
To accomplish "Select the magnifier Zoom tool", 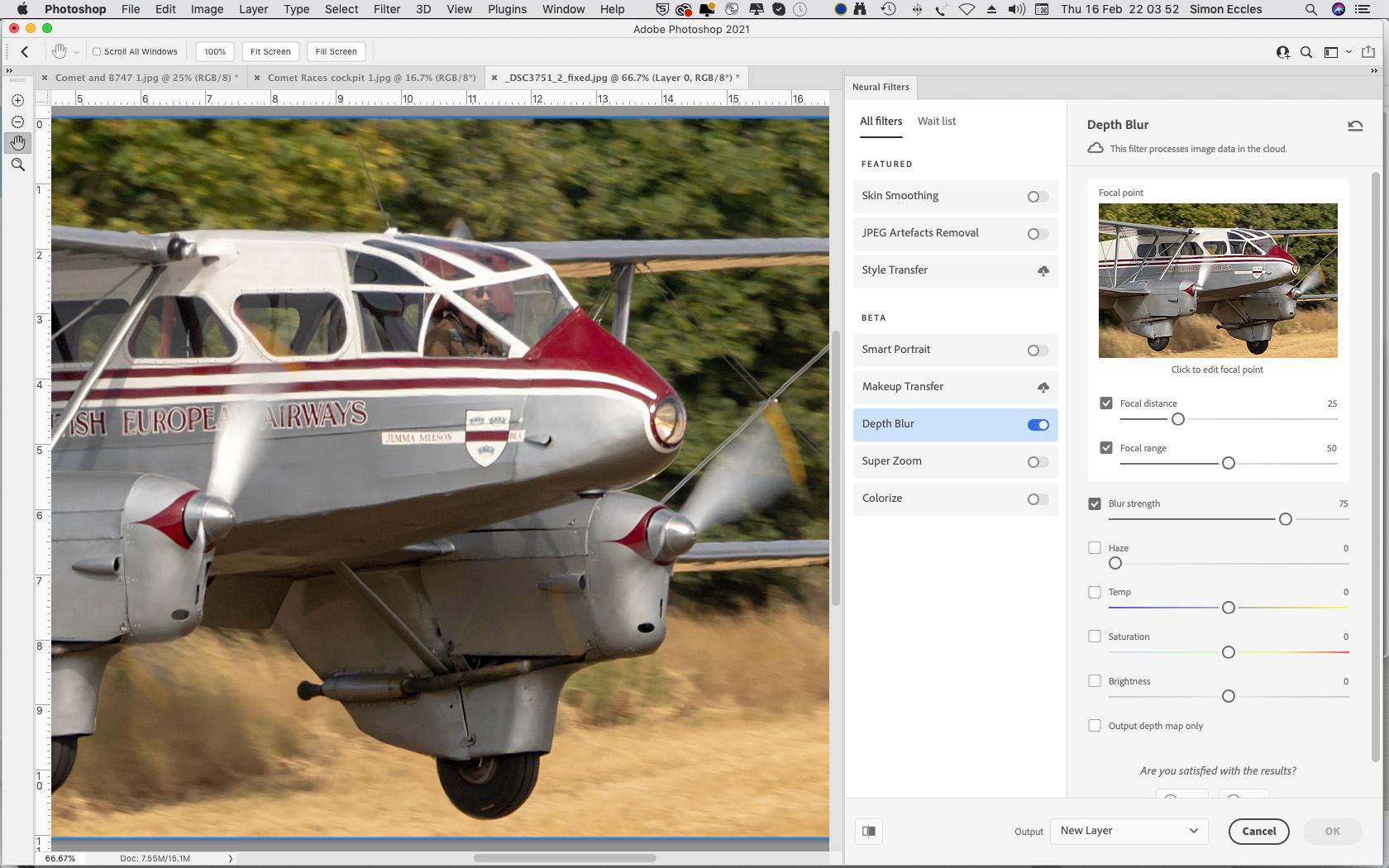I will [x=17, y=165].
